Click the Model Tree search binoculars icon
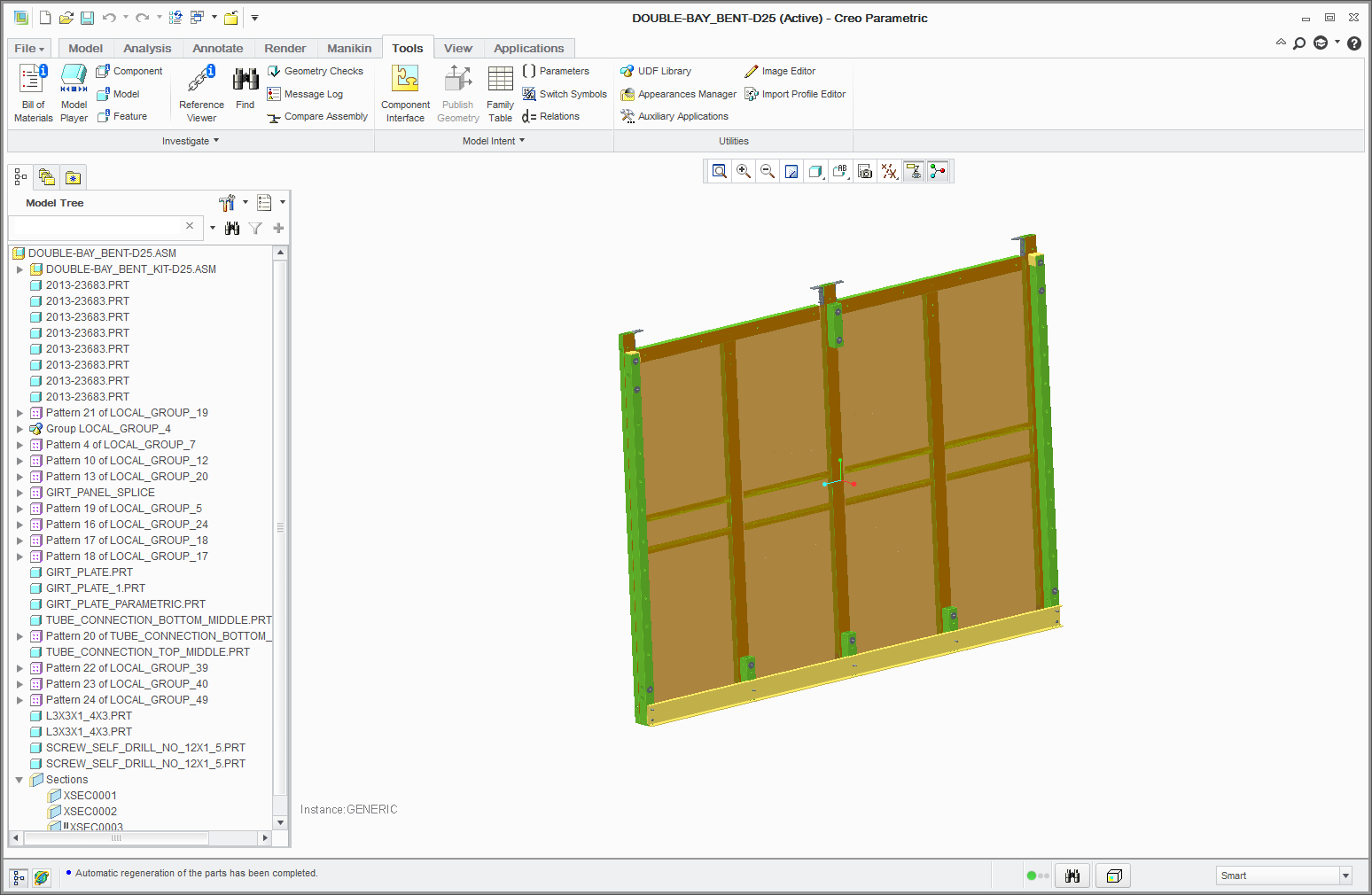 pyautogui.click(x=232, y=228)
